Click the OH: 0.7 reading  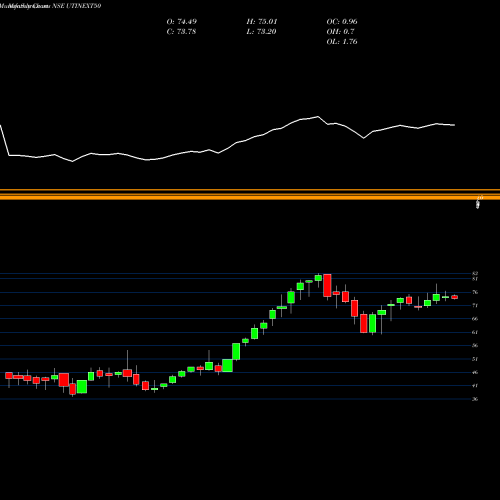click(340, 32)
